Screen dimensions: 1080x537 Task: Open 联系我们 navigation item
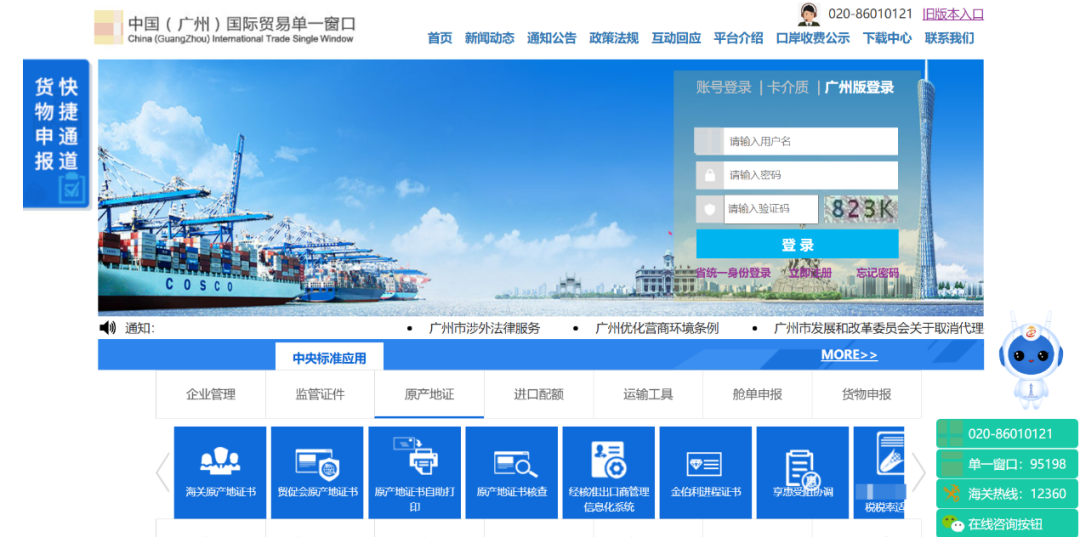[949, 39]
